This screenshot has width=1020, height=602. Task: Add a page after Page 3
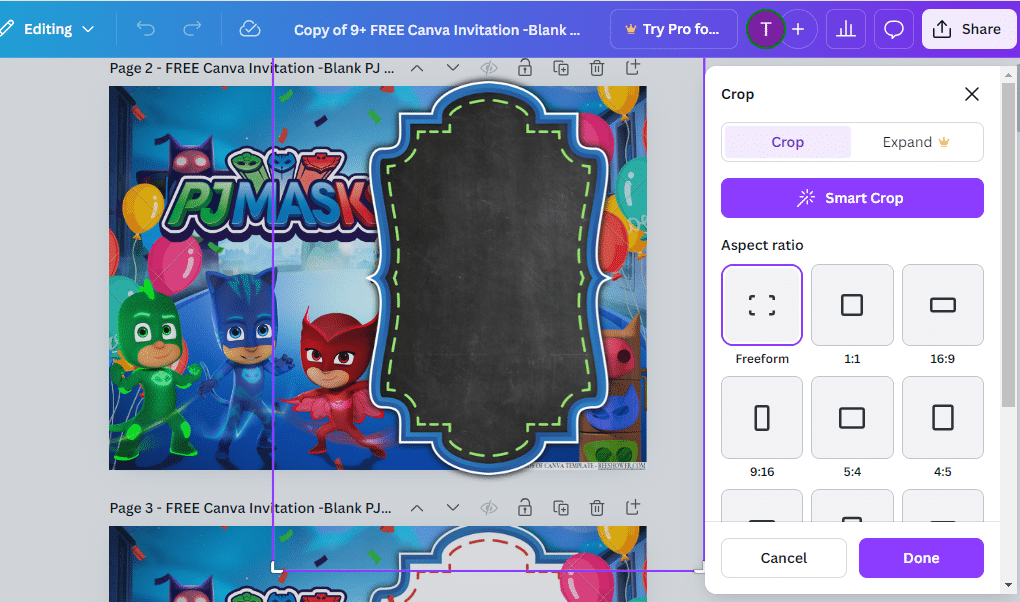pos(633,508)
